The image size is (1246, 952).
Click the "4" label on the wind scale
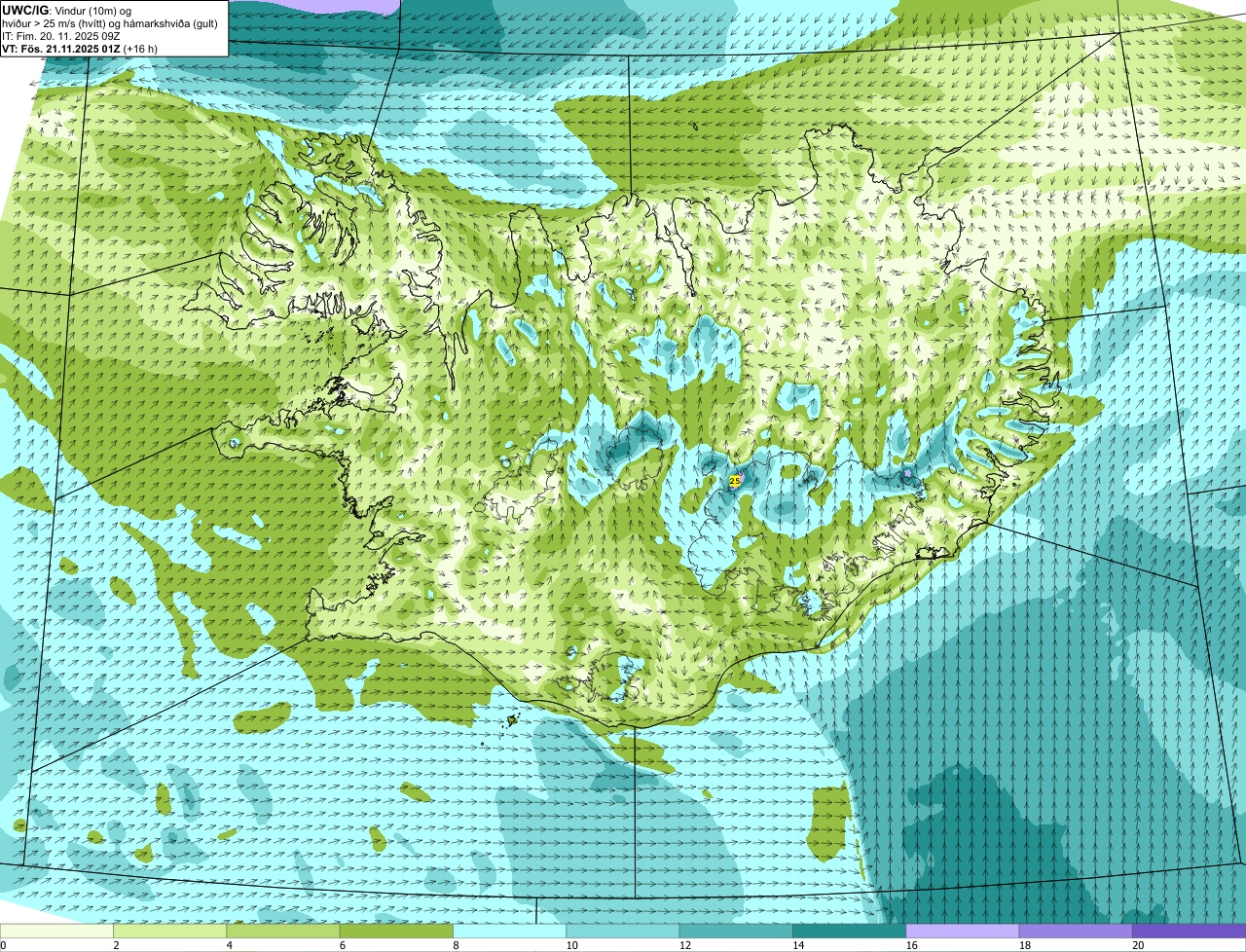tap(229, 945)
